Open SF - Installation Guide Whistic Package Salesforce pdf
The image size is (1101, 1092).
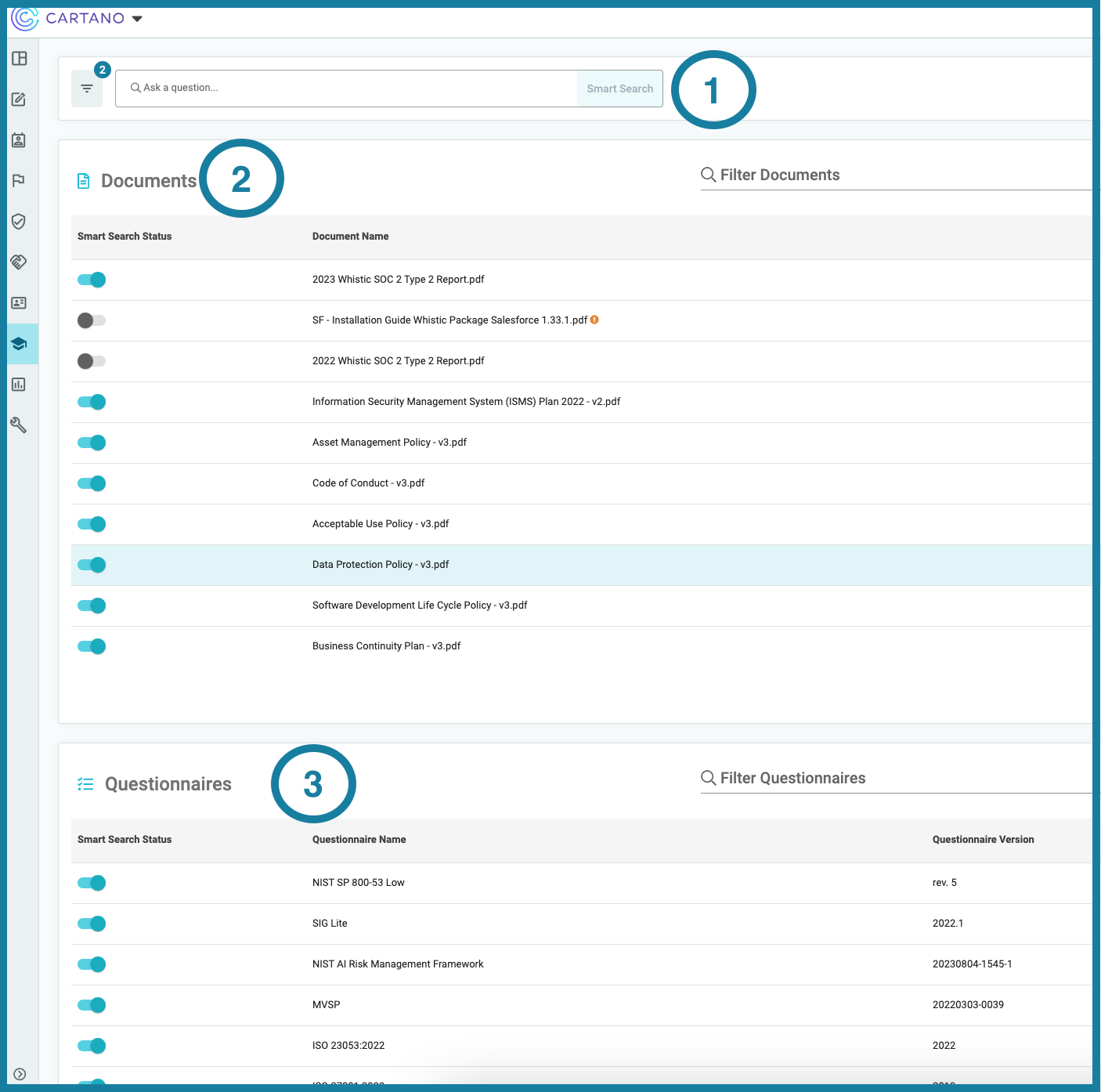coord(449,320)
